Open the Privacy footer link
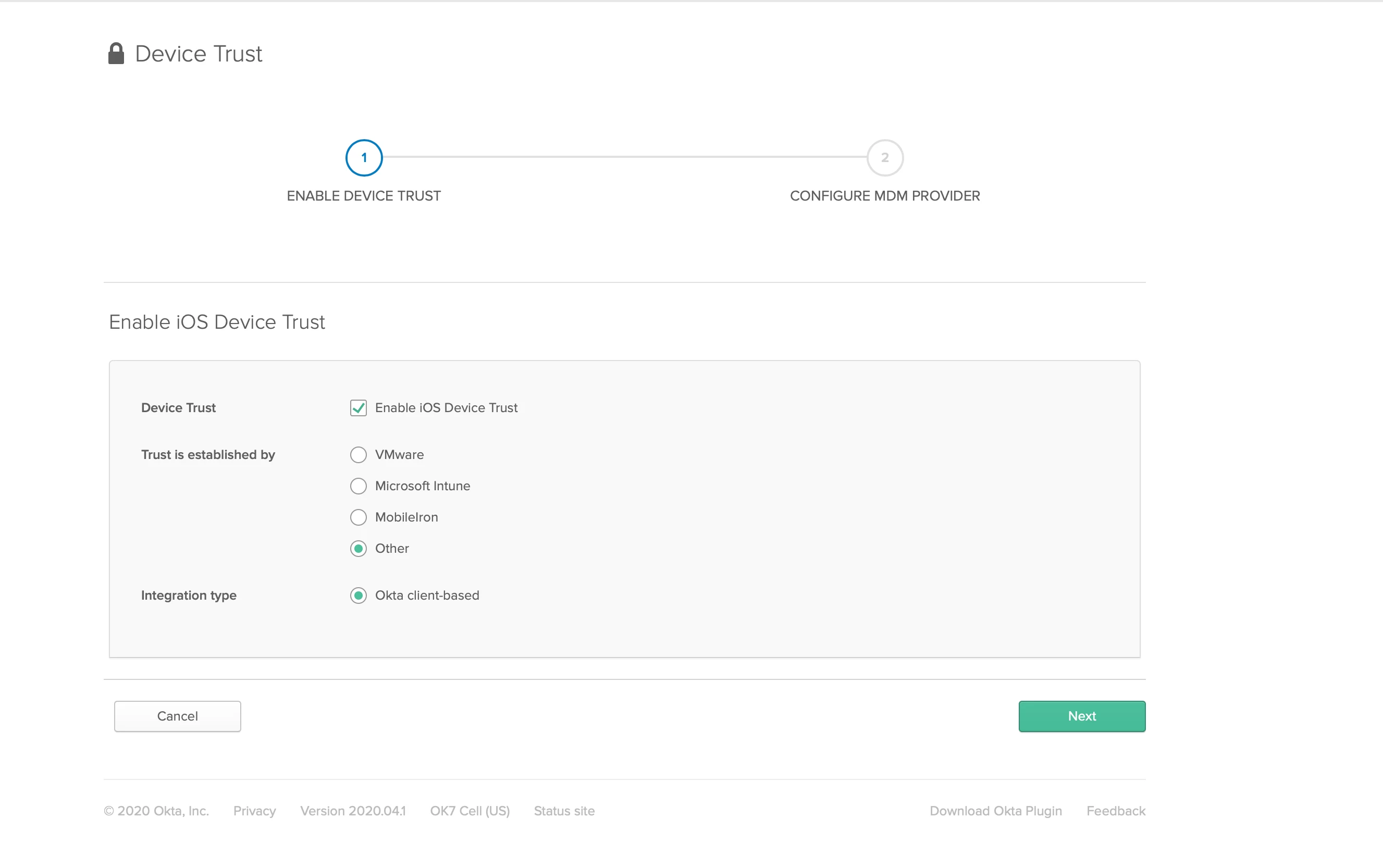This screenshot has width=1383, height=868. point(254,811)
